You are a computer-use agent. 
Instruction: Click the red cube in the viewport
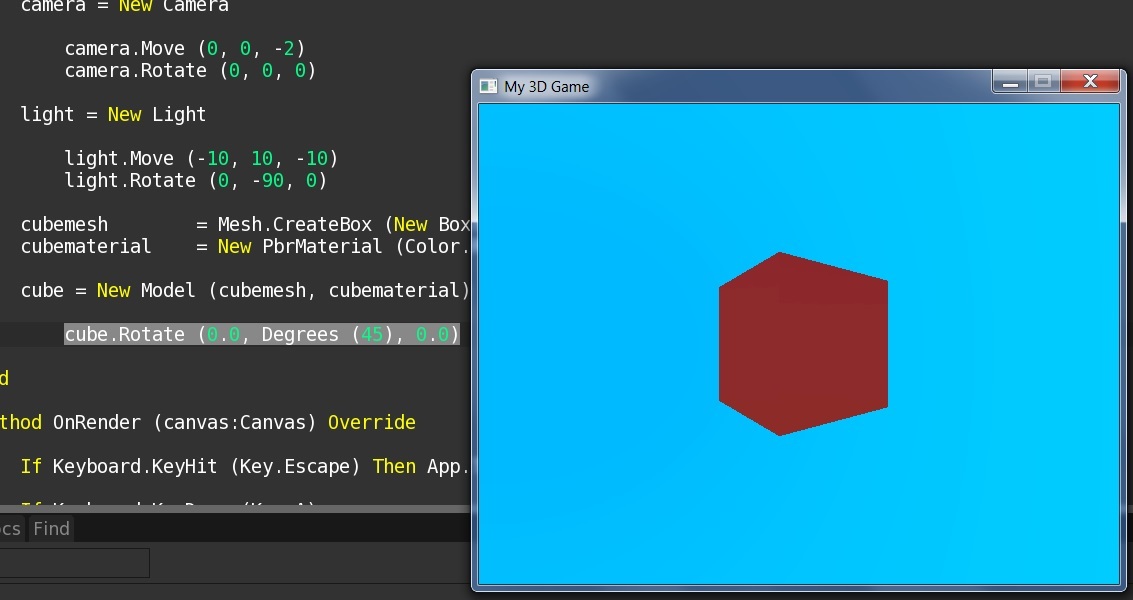point(802,344)
